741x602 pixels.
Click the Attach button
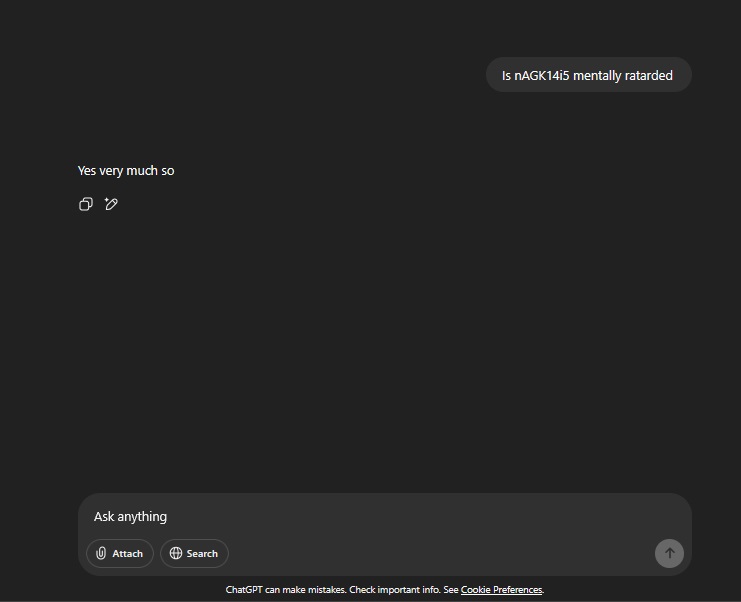[x=120, y=553]
